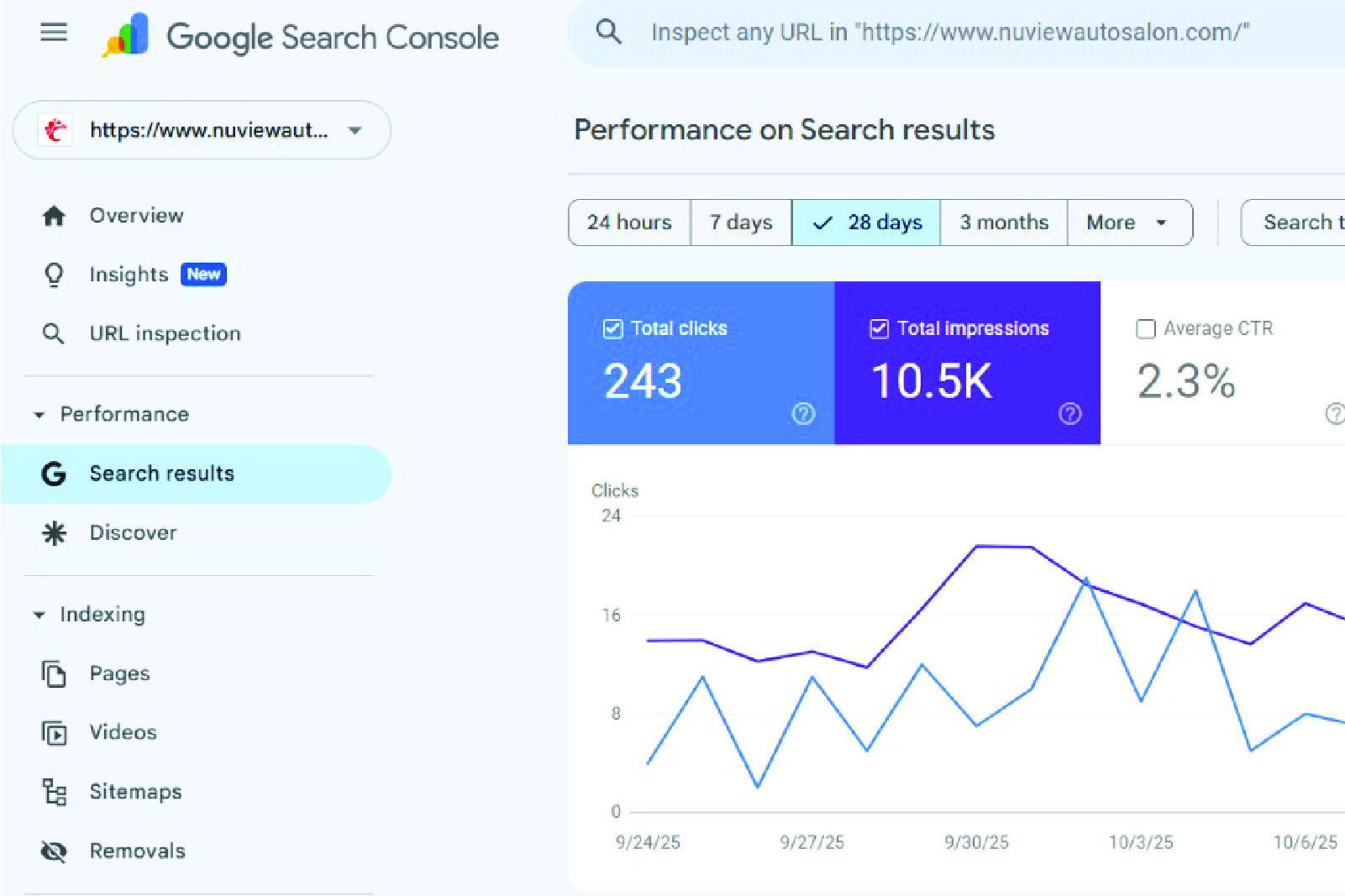Select the 24 hours date range
This screenshot has height=896, width=1345.
(x=629, y=223)
